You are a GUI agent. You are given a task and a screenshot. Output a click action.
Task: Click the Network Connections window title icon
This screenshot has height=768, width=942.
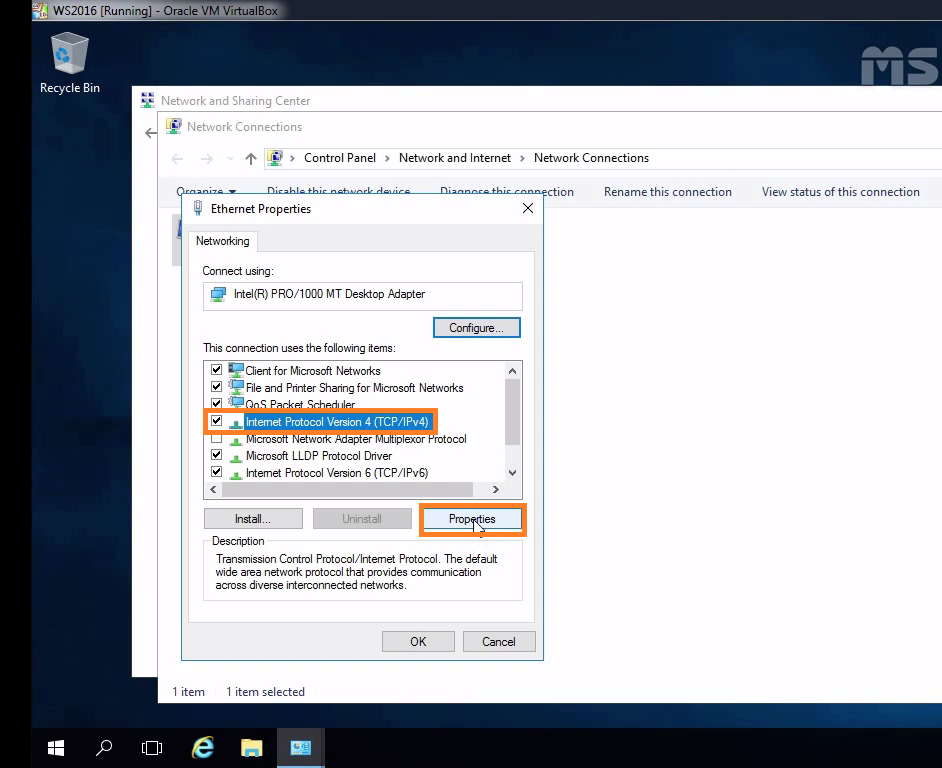pos(174,126)
